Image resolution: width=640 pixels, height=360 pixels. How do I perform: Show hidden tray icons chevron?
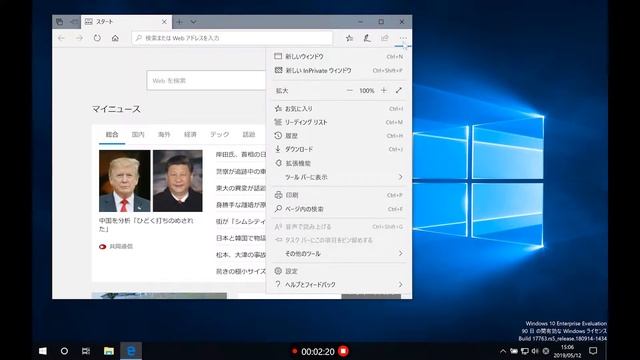503,351
